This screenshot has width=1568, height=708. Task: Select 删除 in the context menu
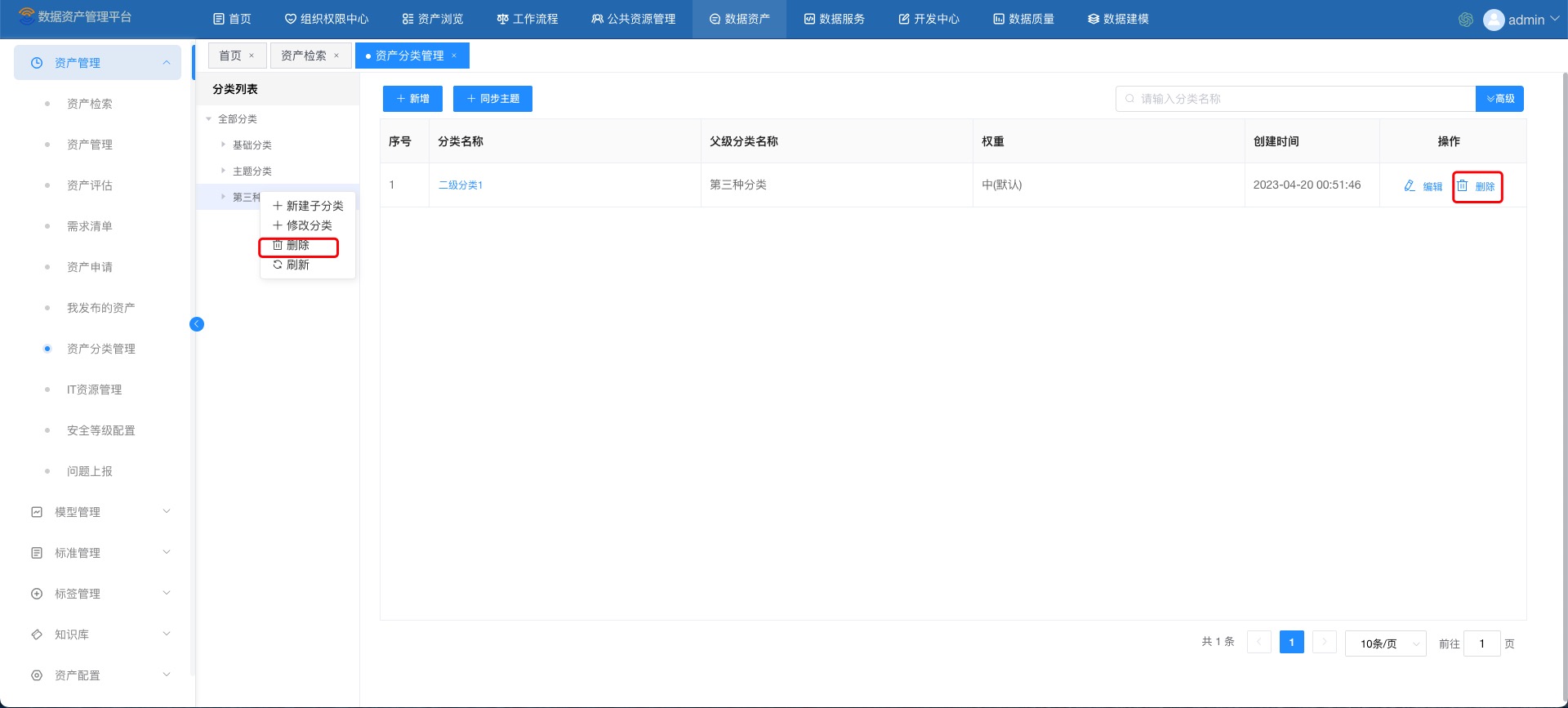click(x=298, y=246)
